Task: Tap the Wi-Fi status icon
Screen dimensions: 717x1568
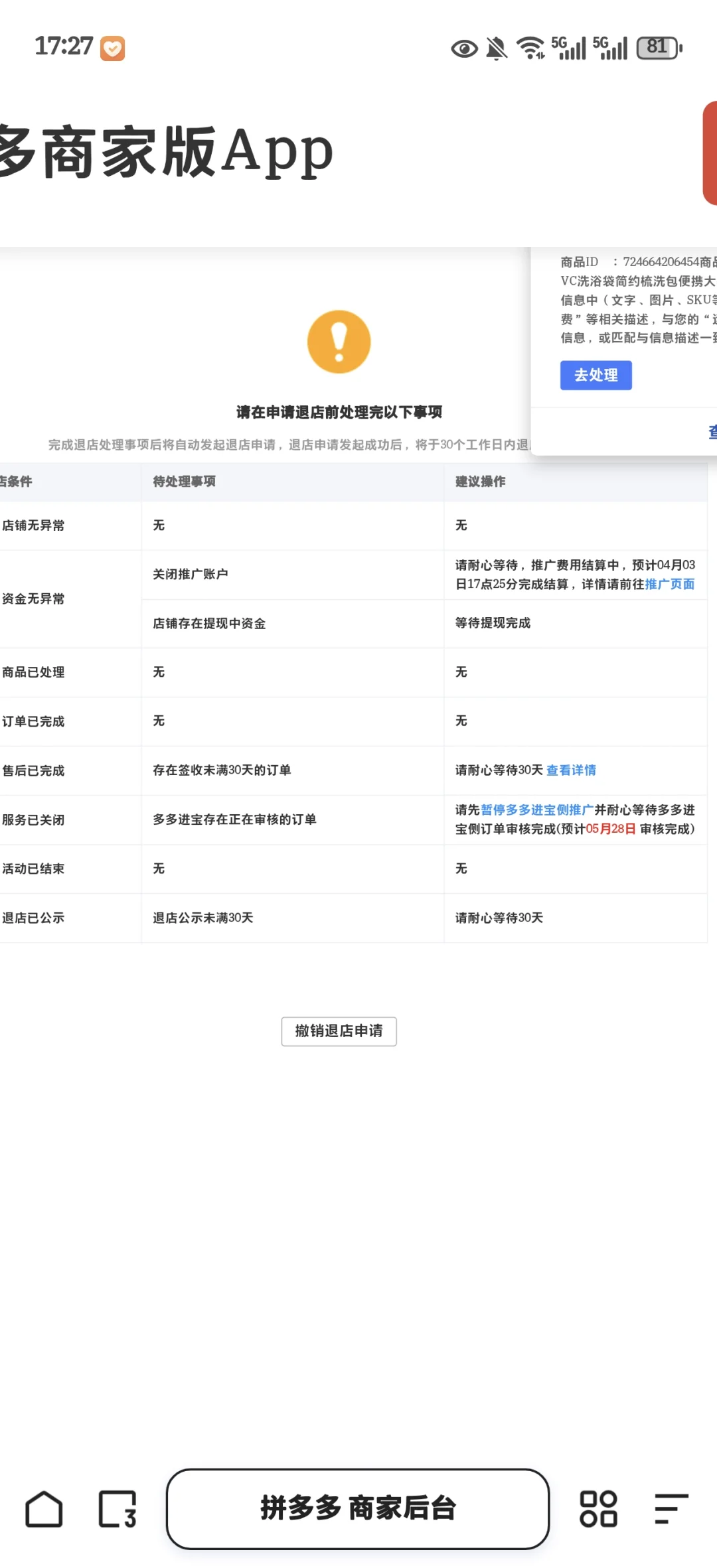Action: pyautogui.click(x=530, y=48)
